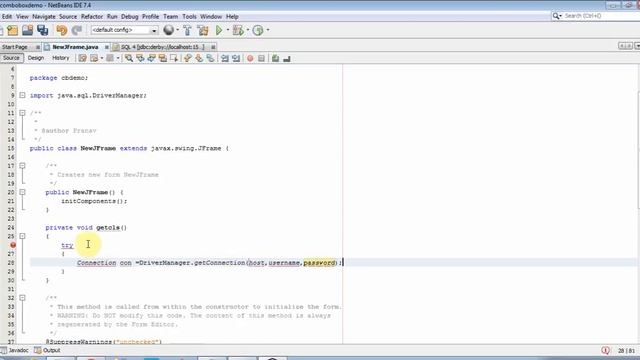Toggle highlight search icon
Screen dimensions: 640x360
(163, 59)
